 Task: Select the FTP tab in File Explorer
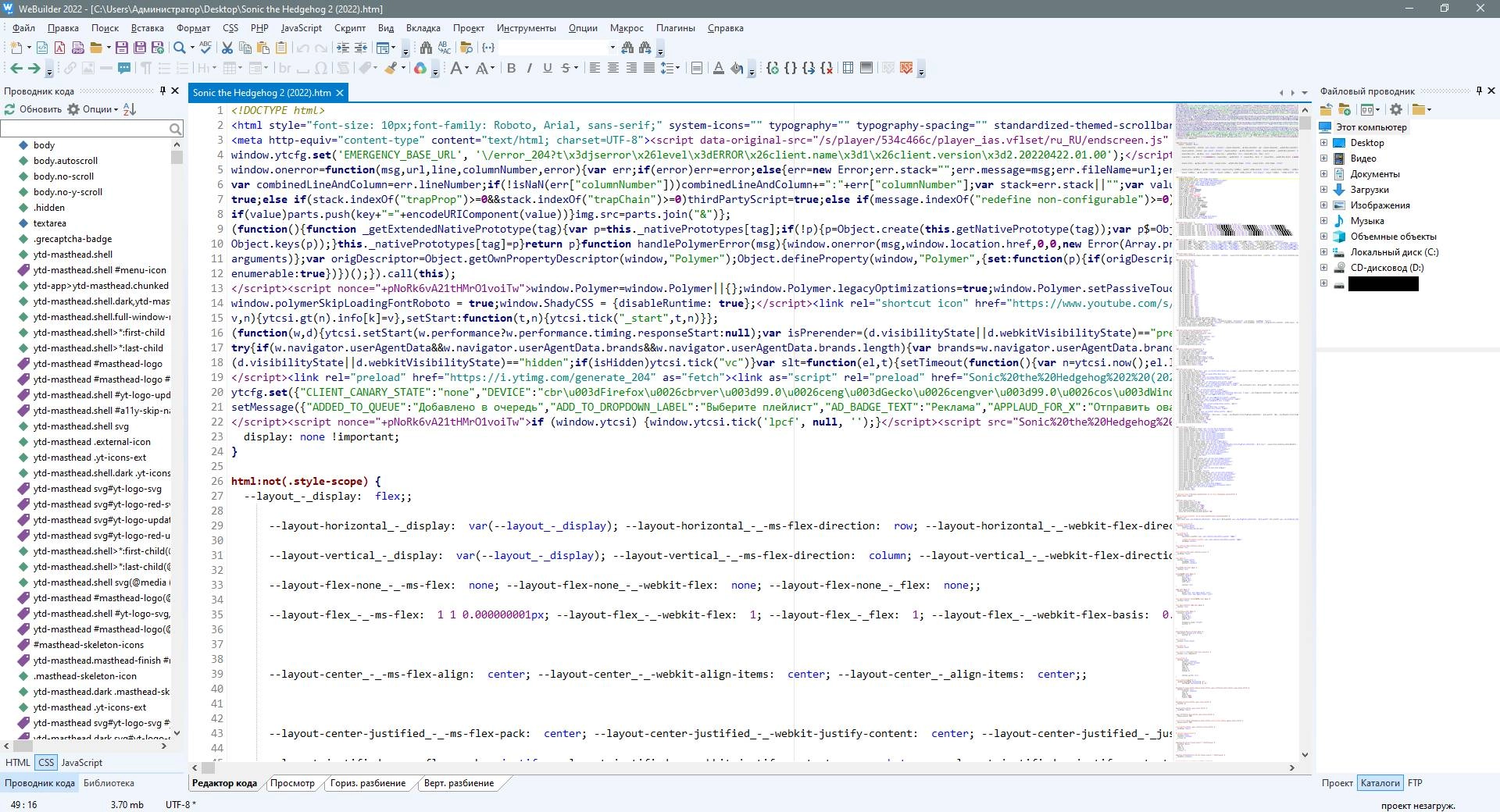pos(1415,783)
